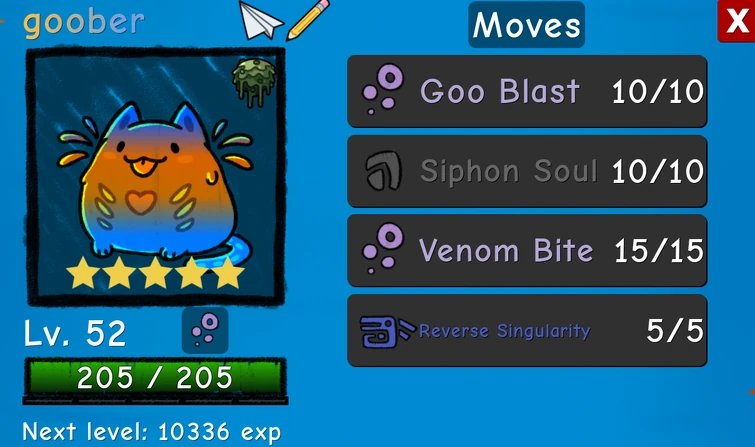This screenshot has height=447, width=755.
Task: Click the pencil rename icon
Action: pyautogui.click(x=308, y=19)
